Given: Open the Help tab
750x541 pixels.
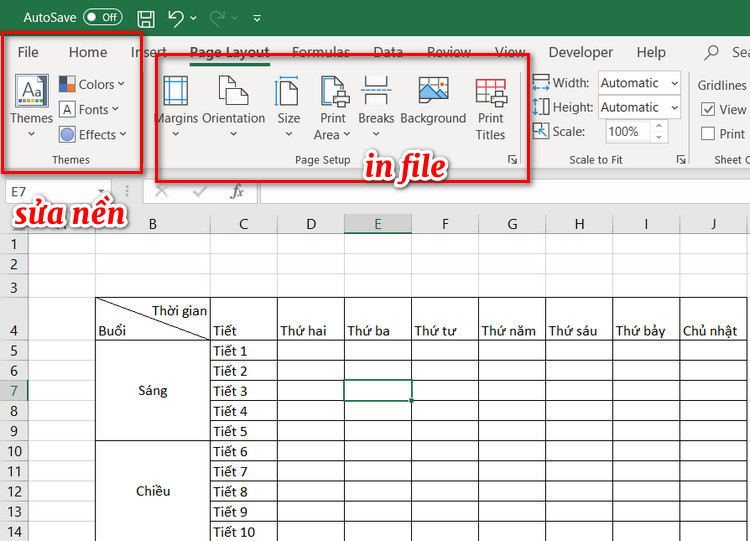Looking at the screenshot, I should click(x=651, y=52).
